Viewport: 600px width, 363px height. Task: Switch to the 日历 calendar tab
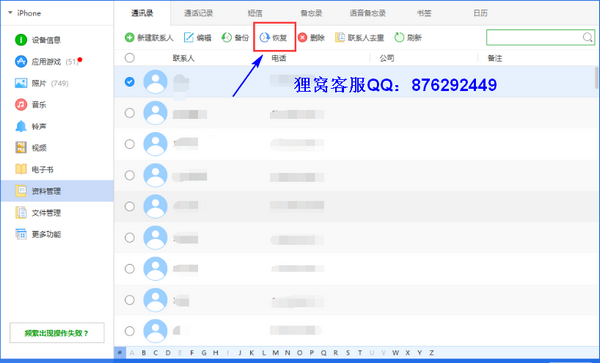pyautogui.click(x=480, y=13)
